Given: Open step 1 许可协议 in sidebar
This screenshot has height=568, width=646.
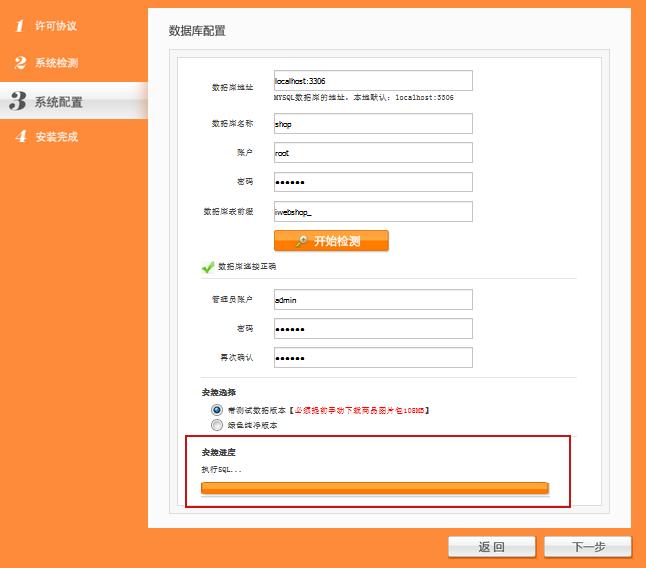Looking at the screenshot, I should (45, 26).
